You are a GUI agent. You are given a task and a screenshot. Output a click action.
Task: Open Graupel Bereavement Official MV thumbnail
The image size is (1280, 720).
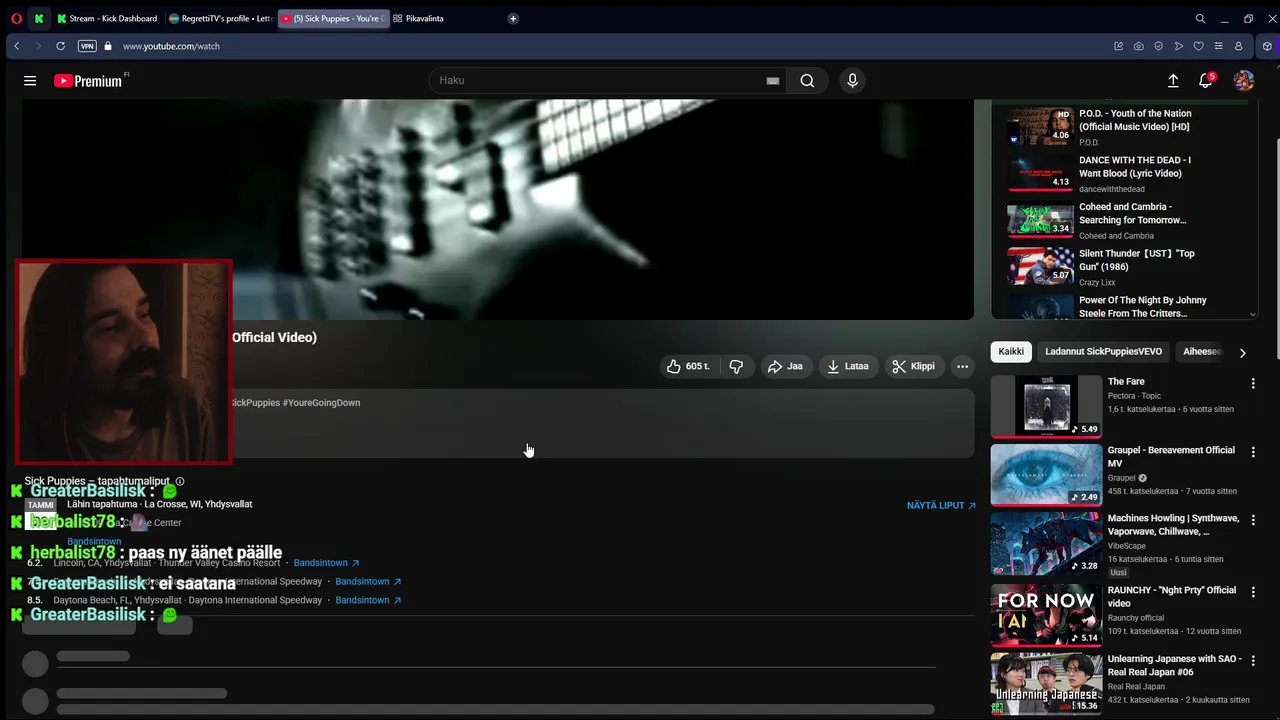1047,474
